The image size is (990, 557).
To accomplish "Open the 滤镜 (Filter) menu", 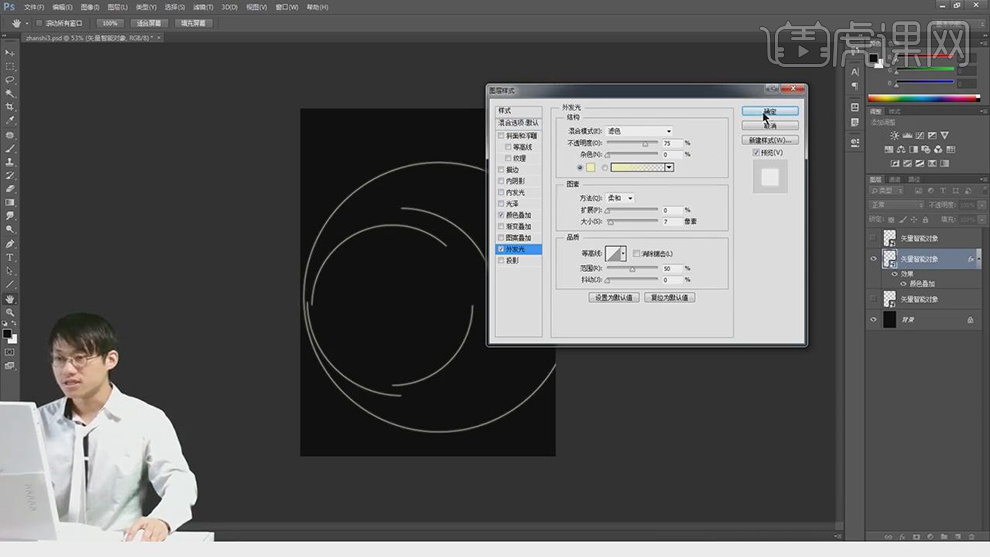I will pyautogui.click(x=201, y=7).
